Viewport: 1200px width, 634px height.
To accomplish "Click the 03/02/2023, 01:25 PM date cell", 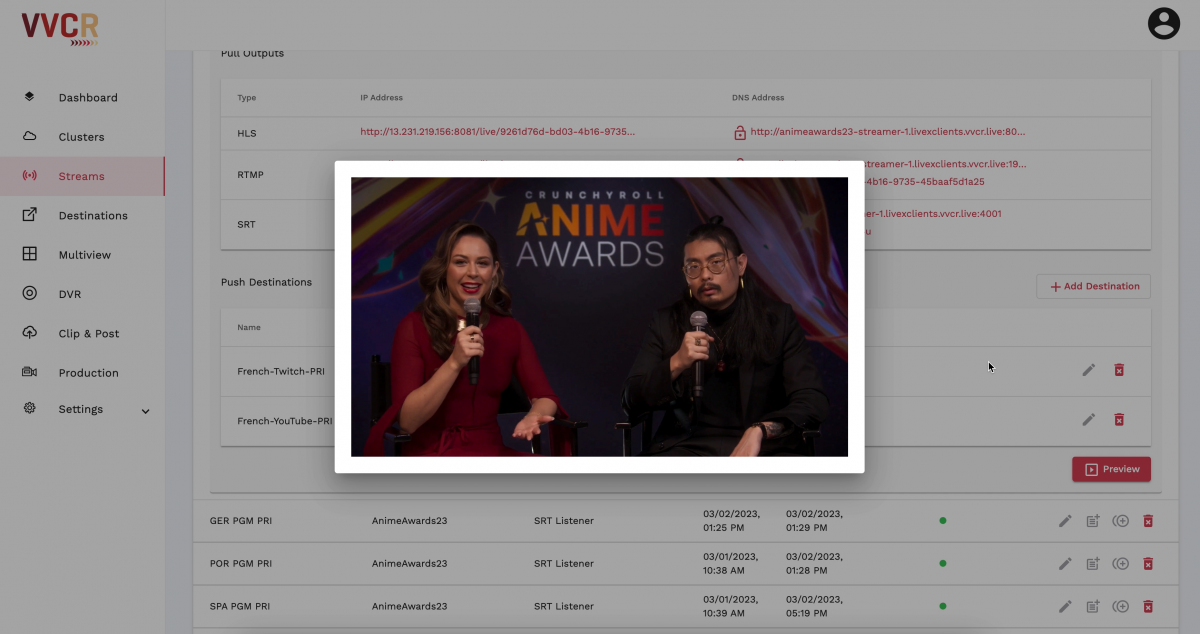I will click(x=731, y=521).
